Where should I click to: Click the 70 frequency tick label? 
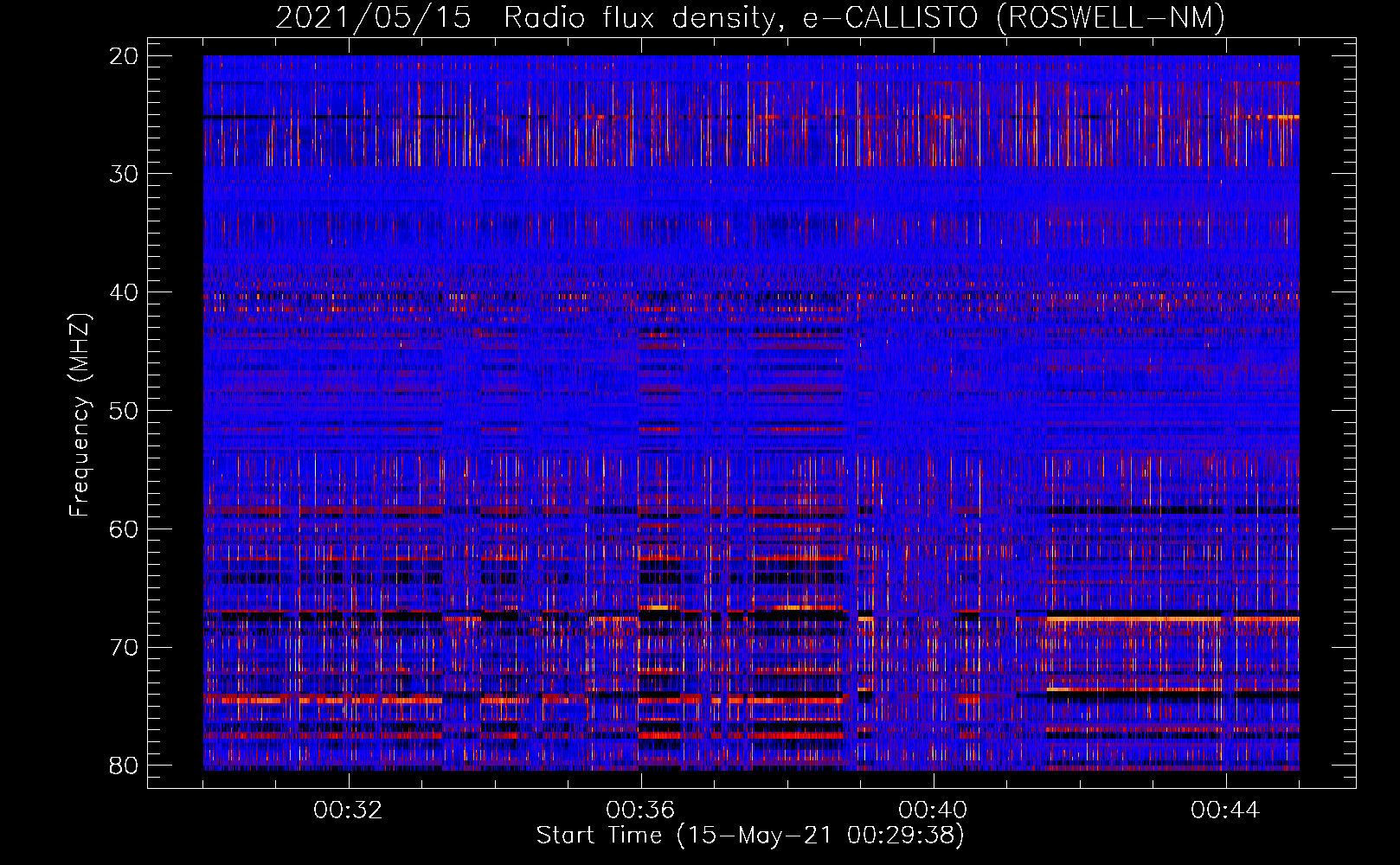[x=124, y=648]
